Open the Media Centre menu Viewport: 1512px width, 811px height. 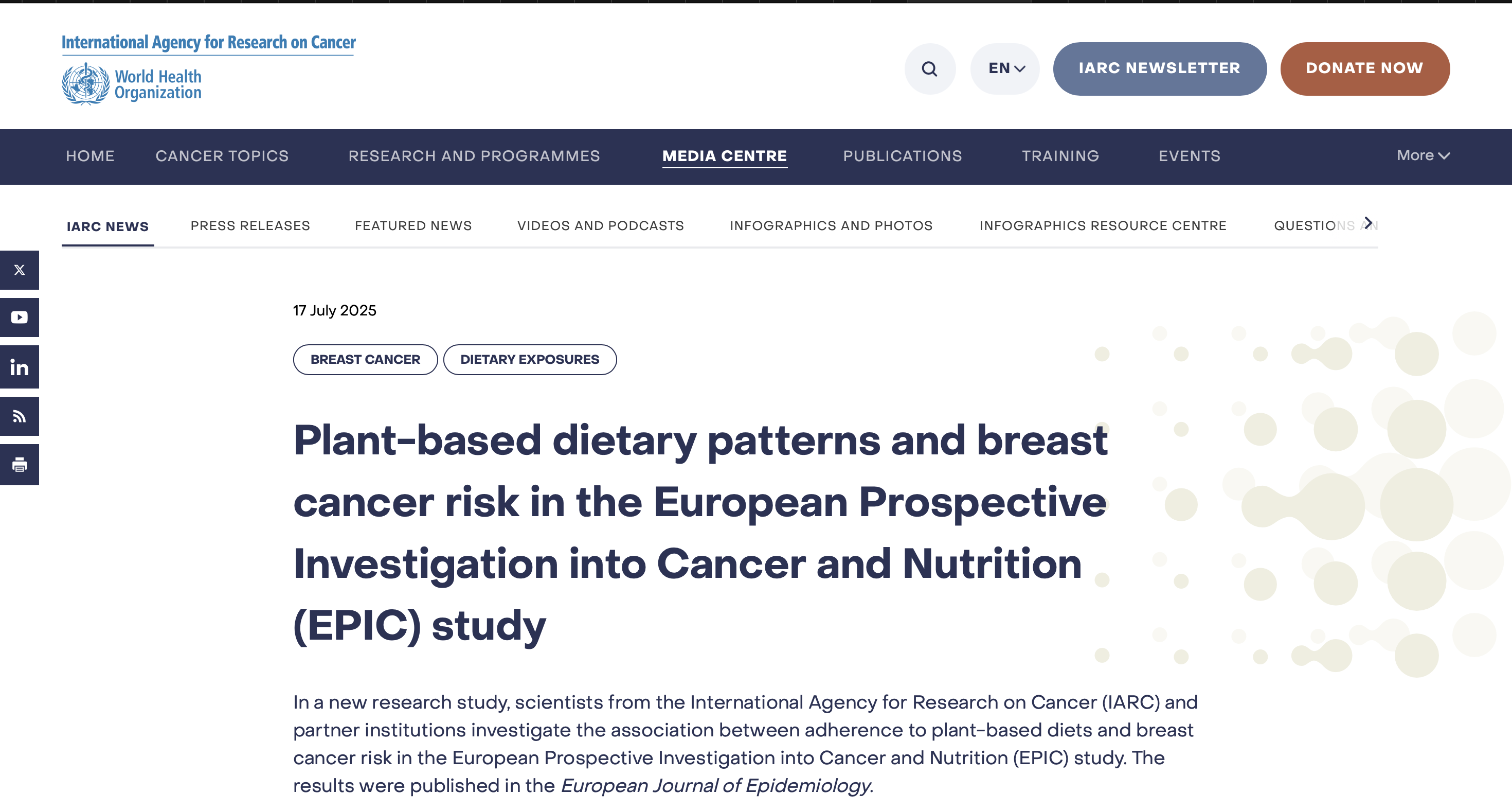coord(724,156)
